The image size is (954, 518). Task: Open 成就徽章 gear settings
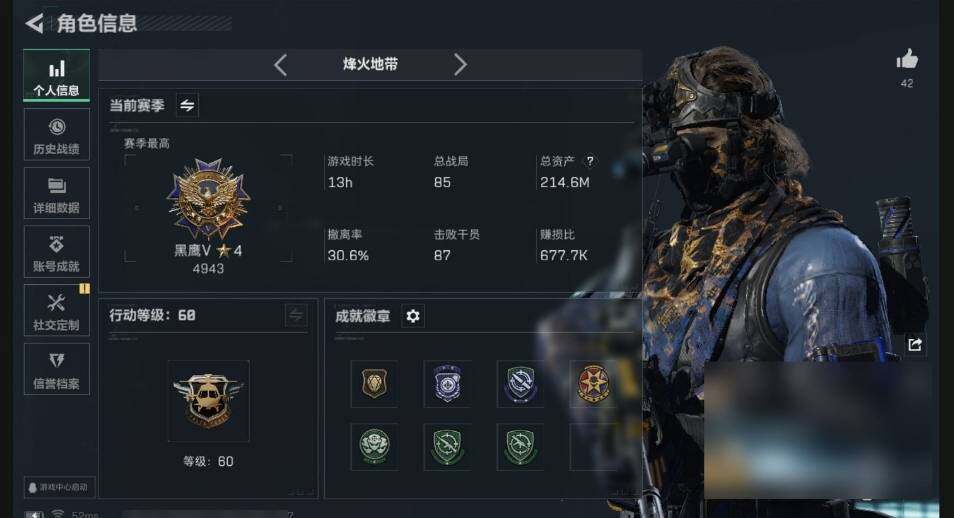tap(413, 316)
